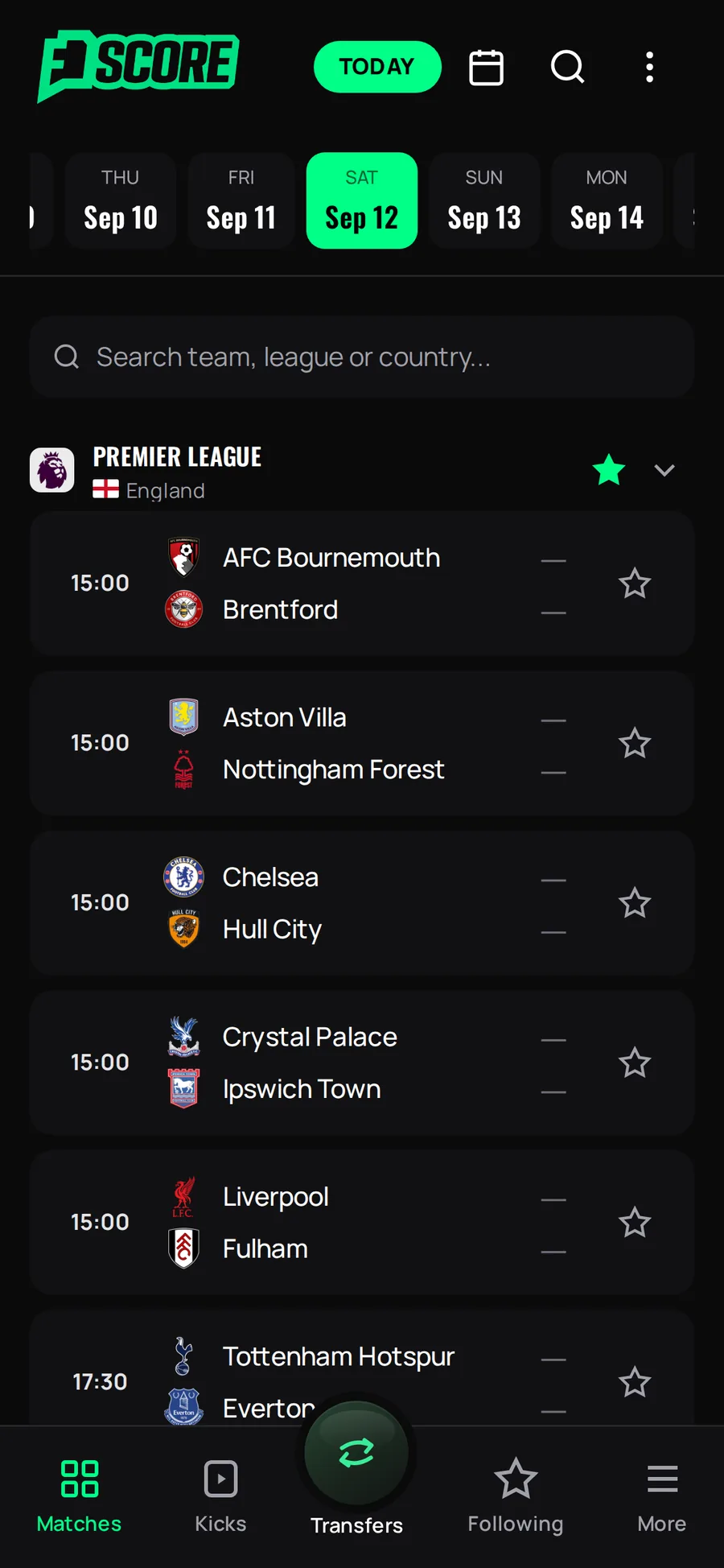Screen dimensions: 724x1568
Task: Open the Aston Villa vs Nottingham Forest match
Action: pos(362,743)
